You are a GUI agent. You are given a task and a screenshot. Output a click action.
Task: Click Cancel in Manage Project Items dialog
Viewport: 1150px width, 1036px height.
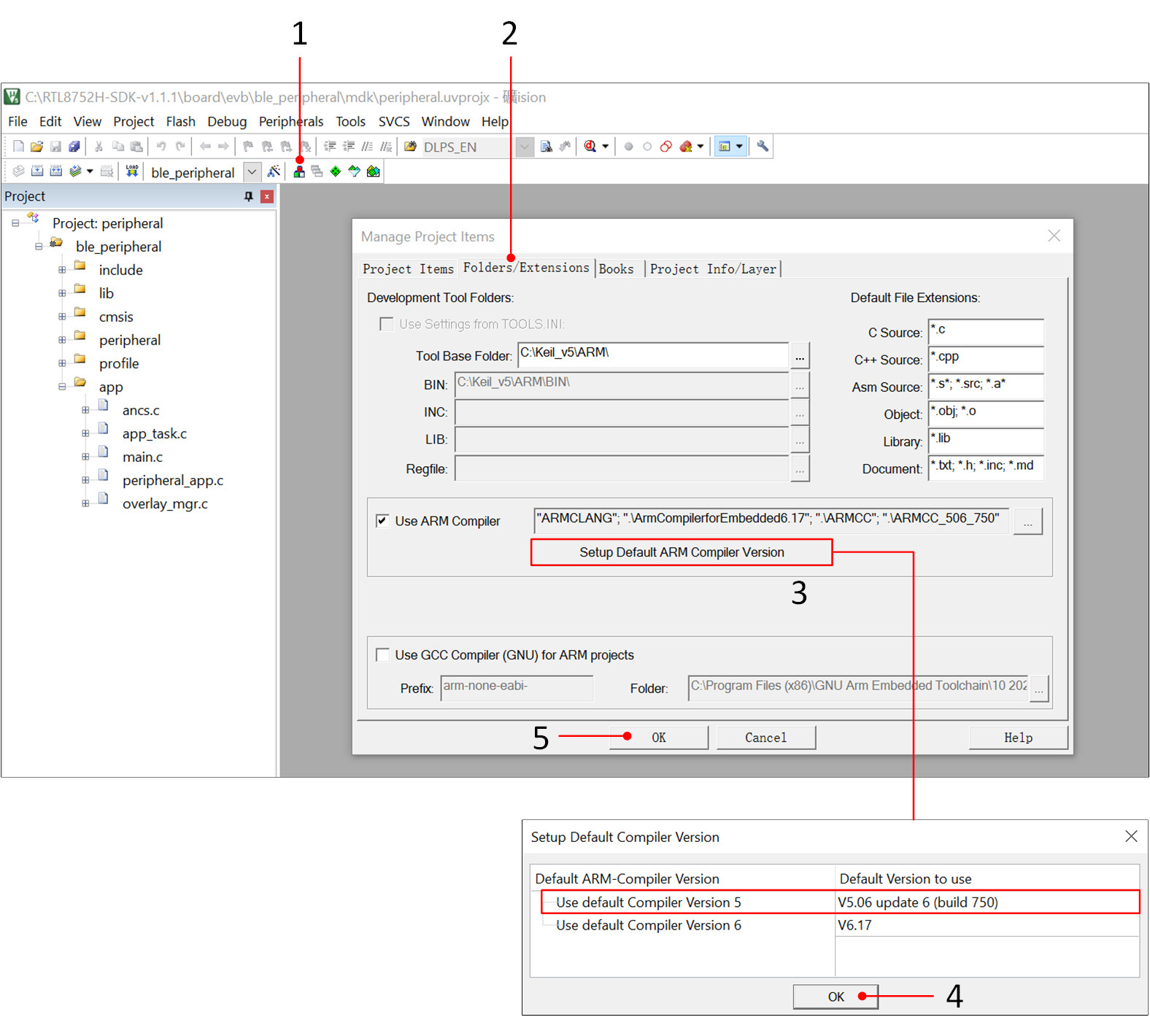766,738
